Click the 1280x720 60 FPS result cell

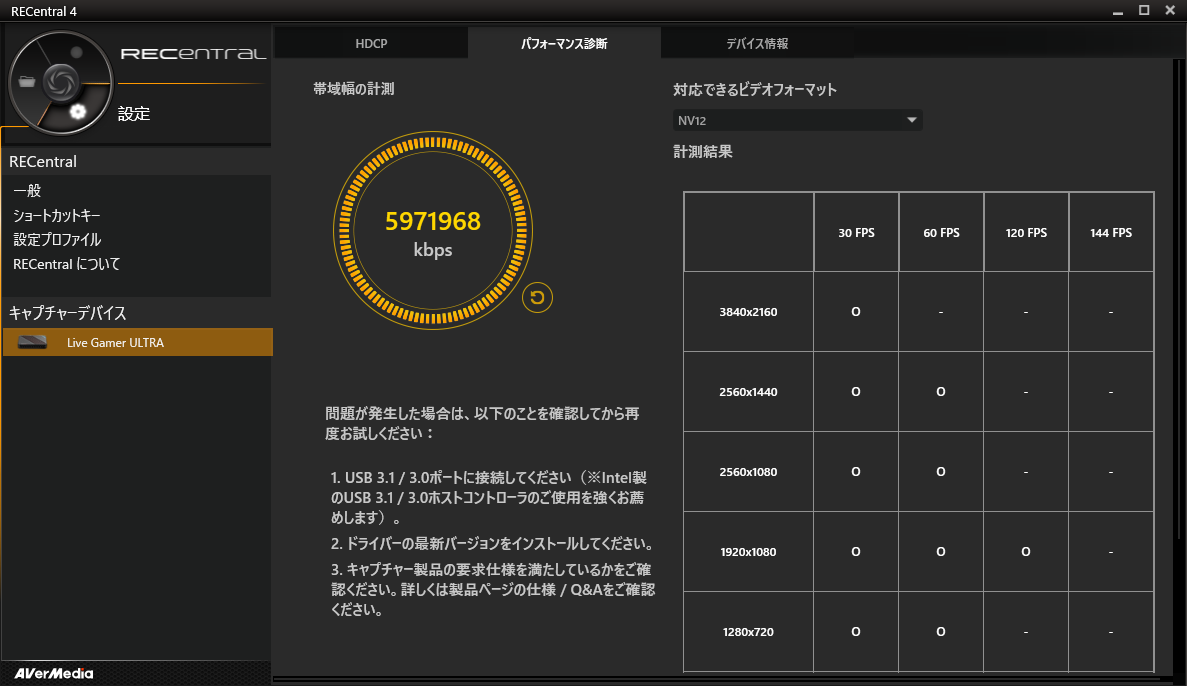tap(941, 631)
